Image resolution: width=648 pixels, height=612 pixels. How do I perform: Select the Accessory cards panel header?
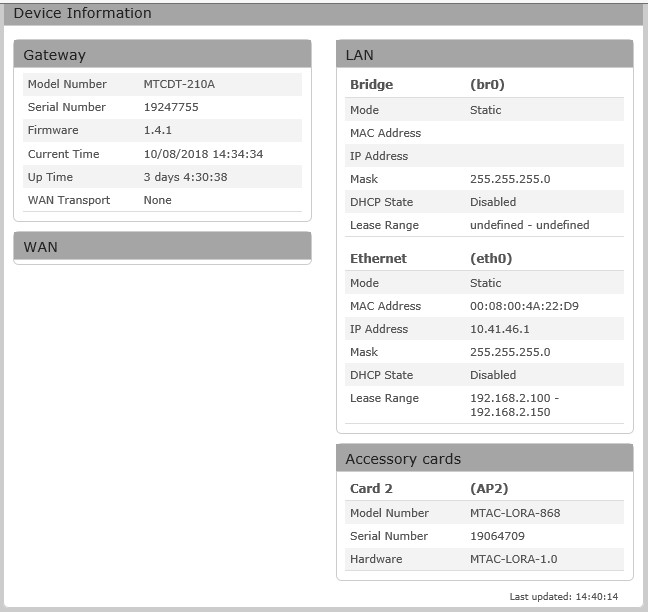pos(403,459)
